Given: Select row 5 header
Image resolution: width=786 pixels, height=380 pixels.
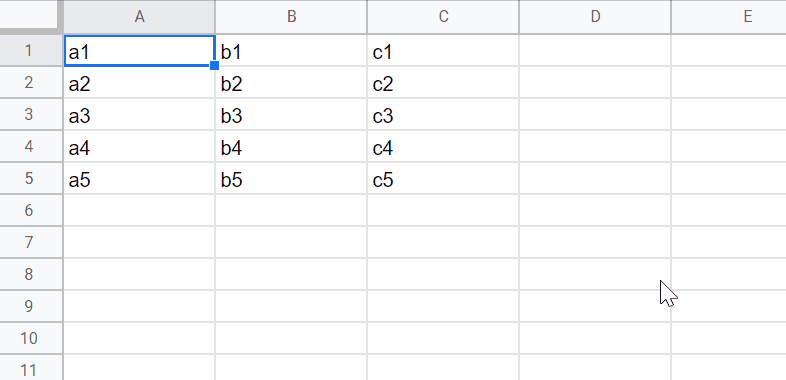Looking at the screenshot, I should pyautogui.click(x=31, y=178).
